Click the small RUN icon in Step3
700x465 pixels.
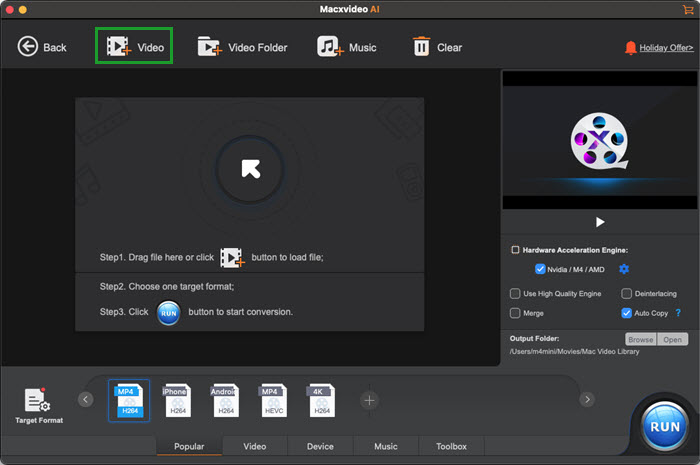169,313
